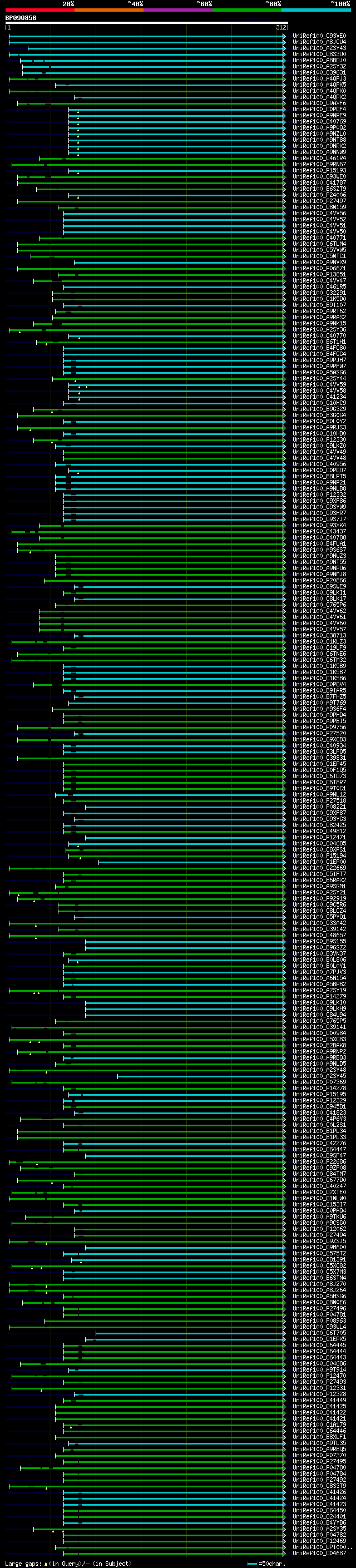Select hit label UniRef100_A9T914
The image size is (356, 1568).
[319, 1369]
